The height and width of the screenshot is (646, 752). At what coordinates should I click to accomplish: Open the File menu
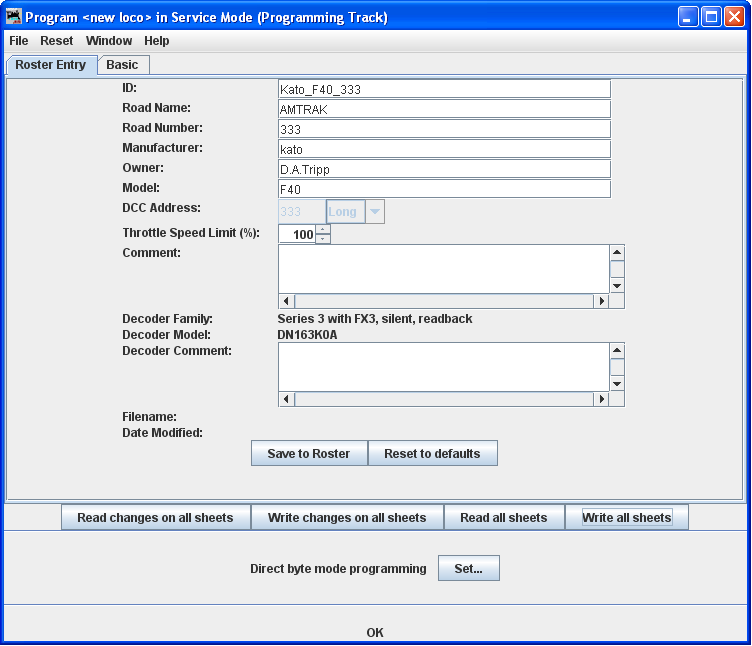point(19,41)
